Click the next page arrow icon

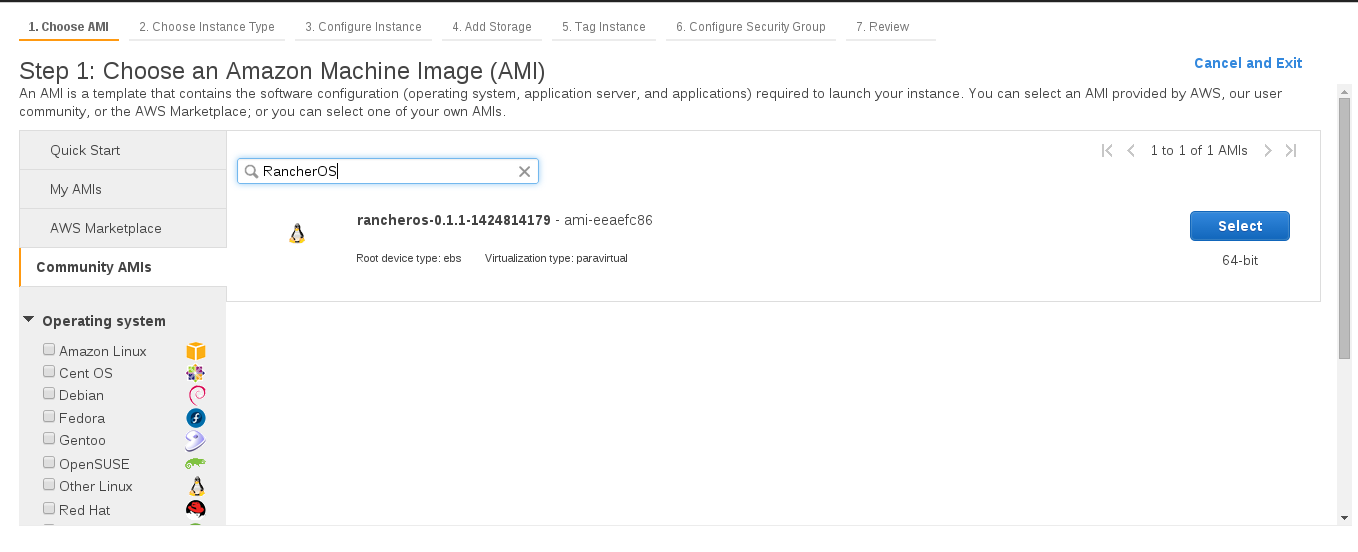pyautogui.click(x=1267, y=151)
